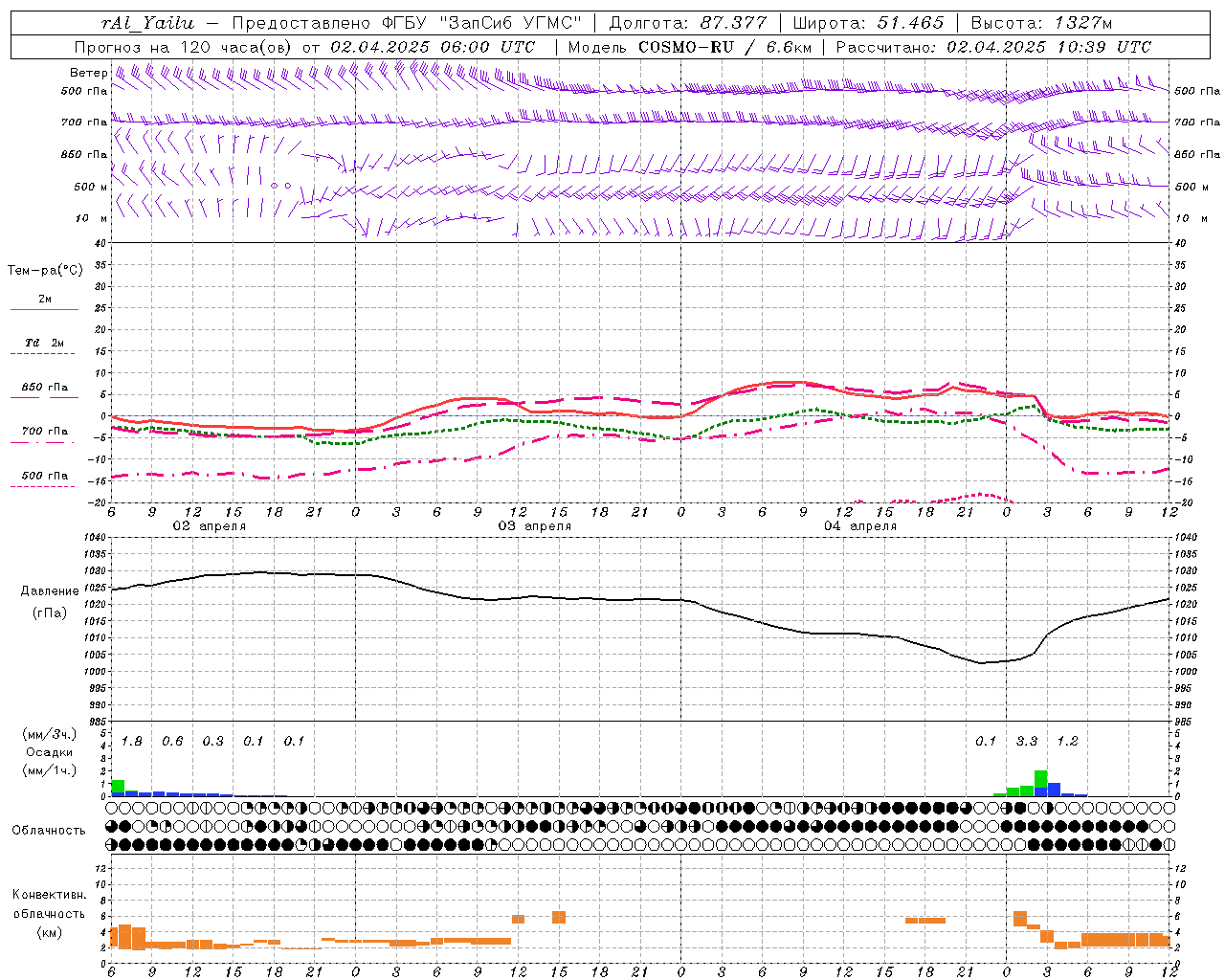This screenshot has width=1225, height=980.
Task: Click the (гПа) unit under Давление
Action: (x=50, y=613)
